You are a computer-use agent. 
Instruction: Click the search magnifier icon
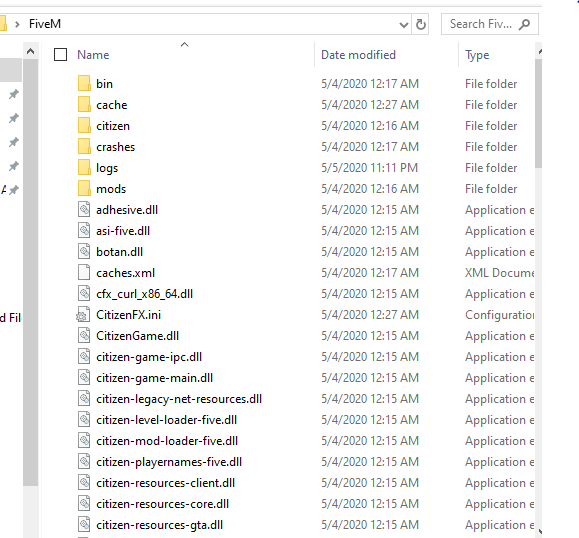pos(524,24)
